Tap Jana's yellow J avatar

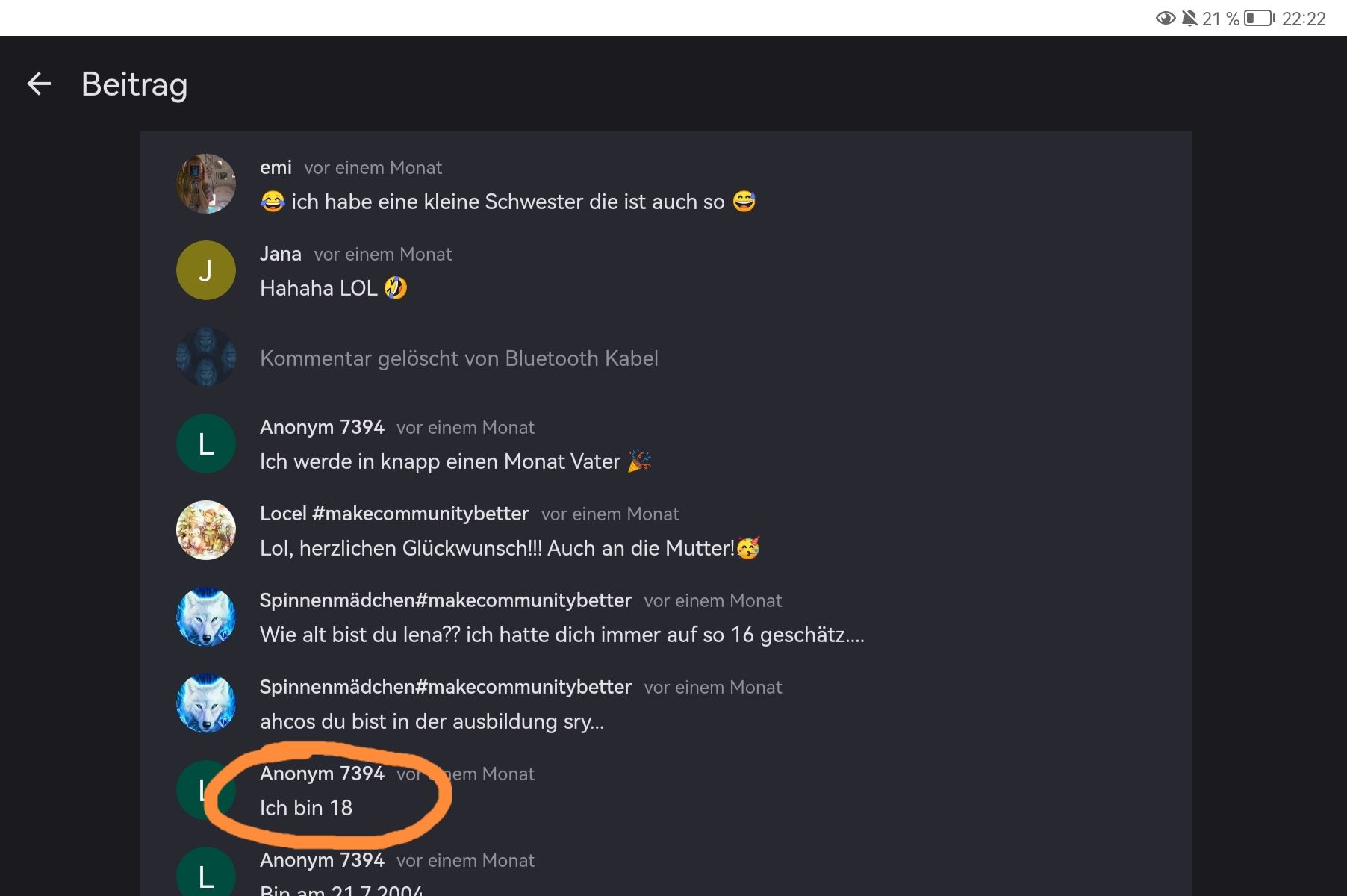click(206, 270)
